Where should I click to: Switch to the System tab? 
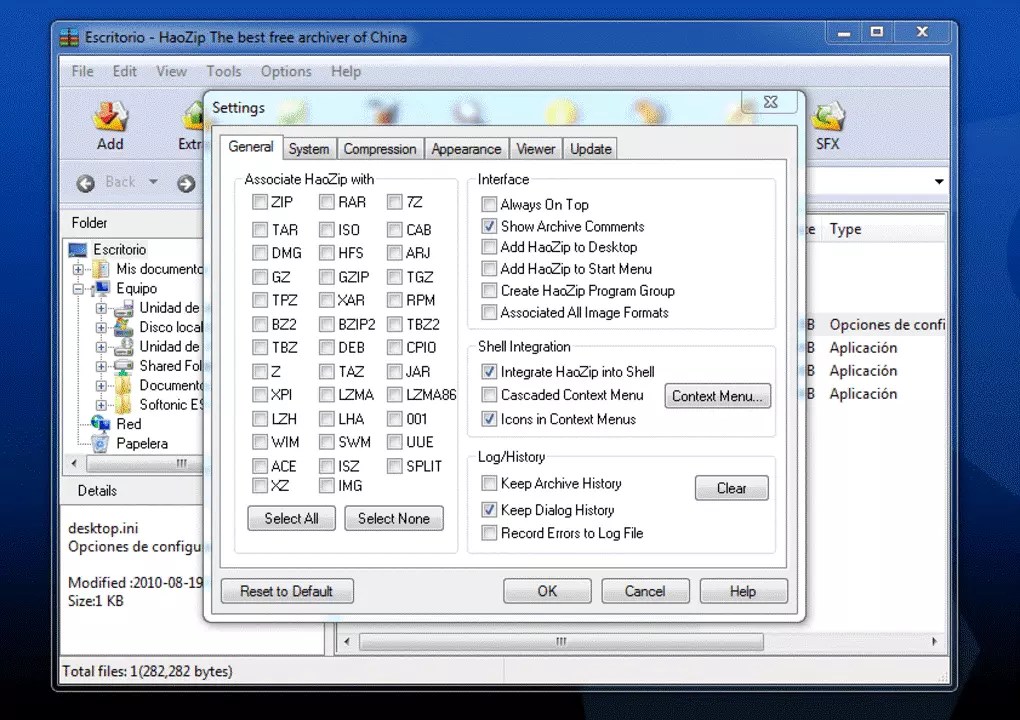tap(309, 149)
